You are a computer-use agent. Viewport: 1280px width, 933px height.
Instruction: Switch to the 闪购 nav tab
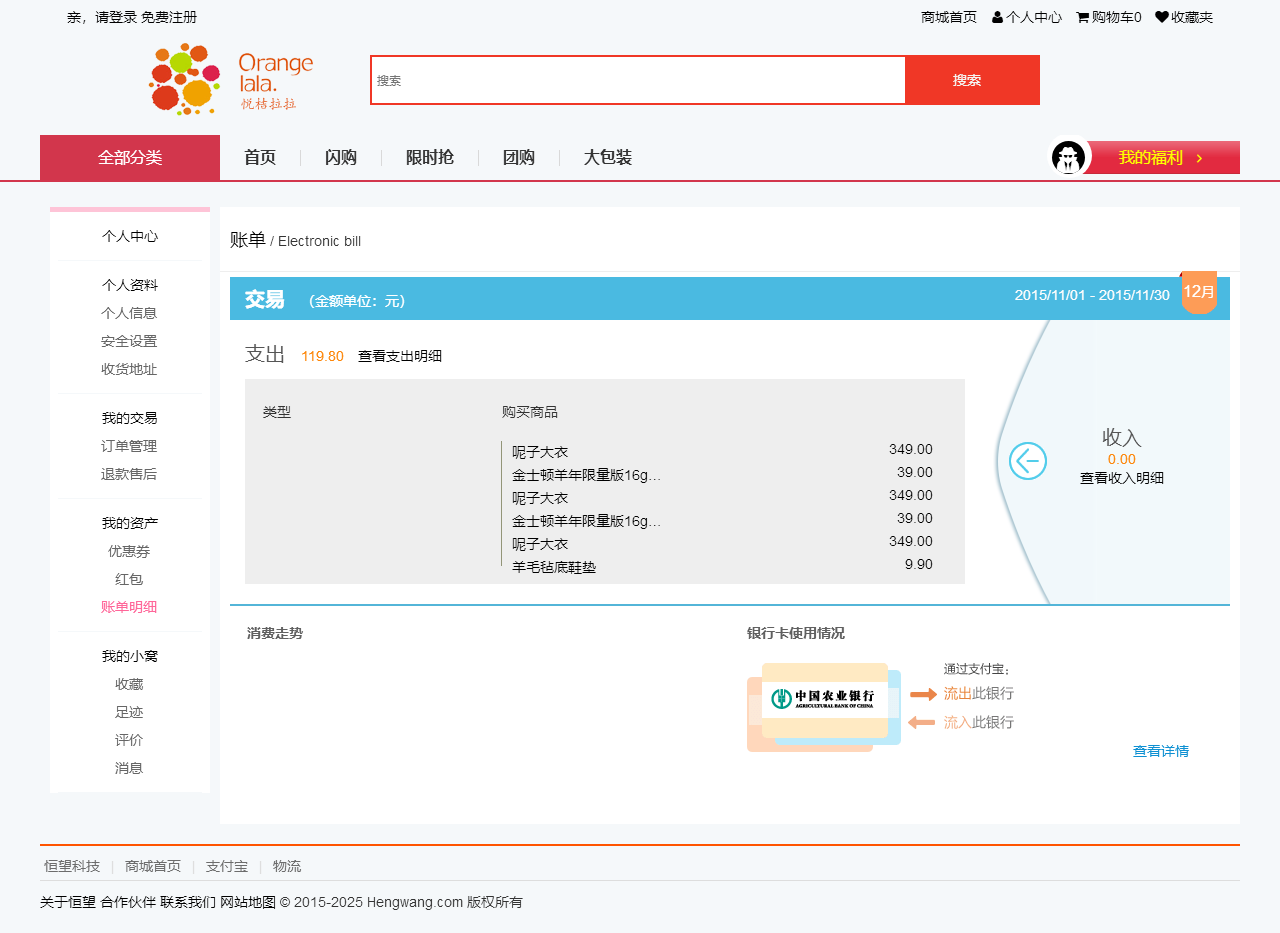341,158
